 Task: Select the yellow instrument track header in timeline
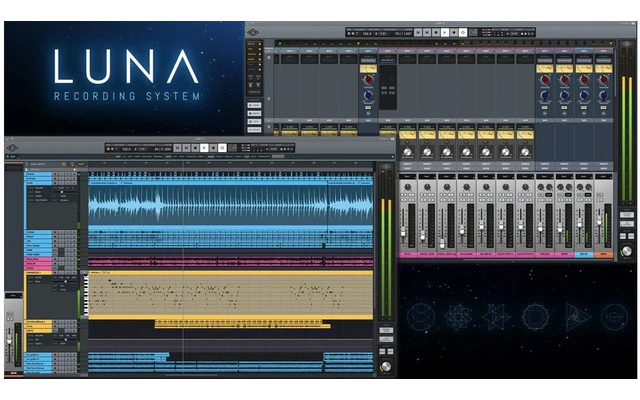(x=38, y=273)
